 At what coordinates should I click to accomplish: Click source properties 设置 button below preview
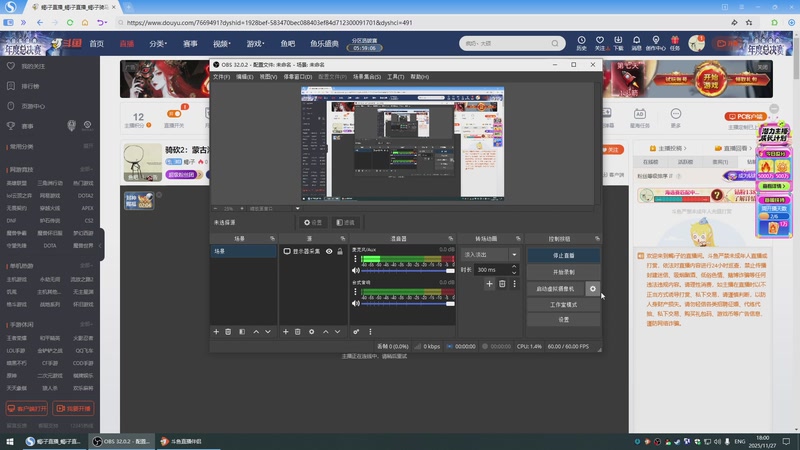pyautogui.click(x=313, y=222)
